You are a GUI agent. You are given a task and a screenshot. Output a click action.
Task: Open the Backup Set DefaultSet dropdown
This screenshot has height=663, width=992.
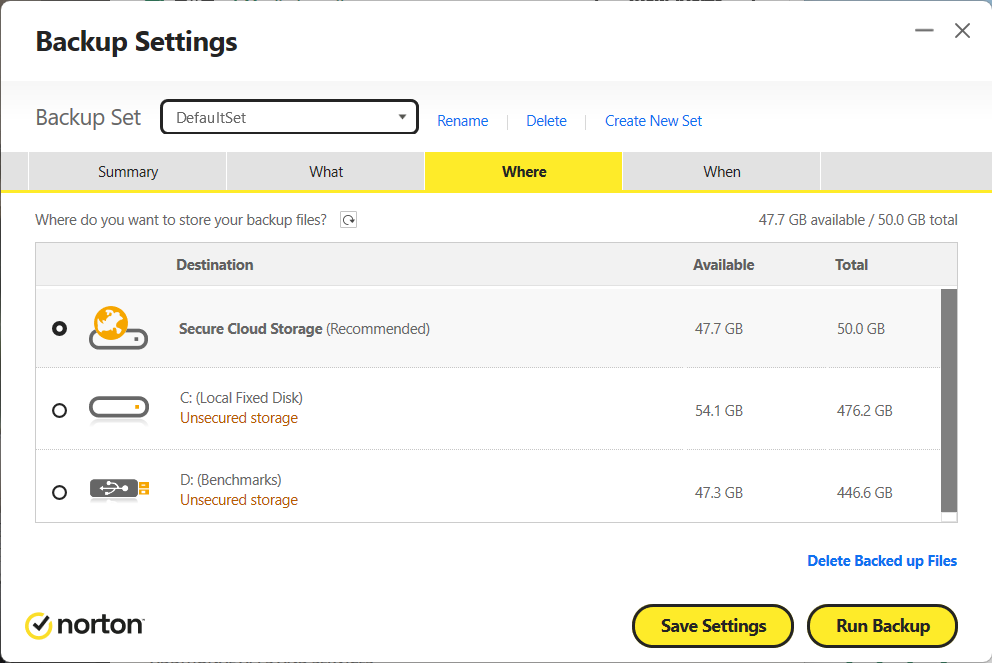(289, 117)
